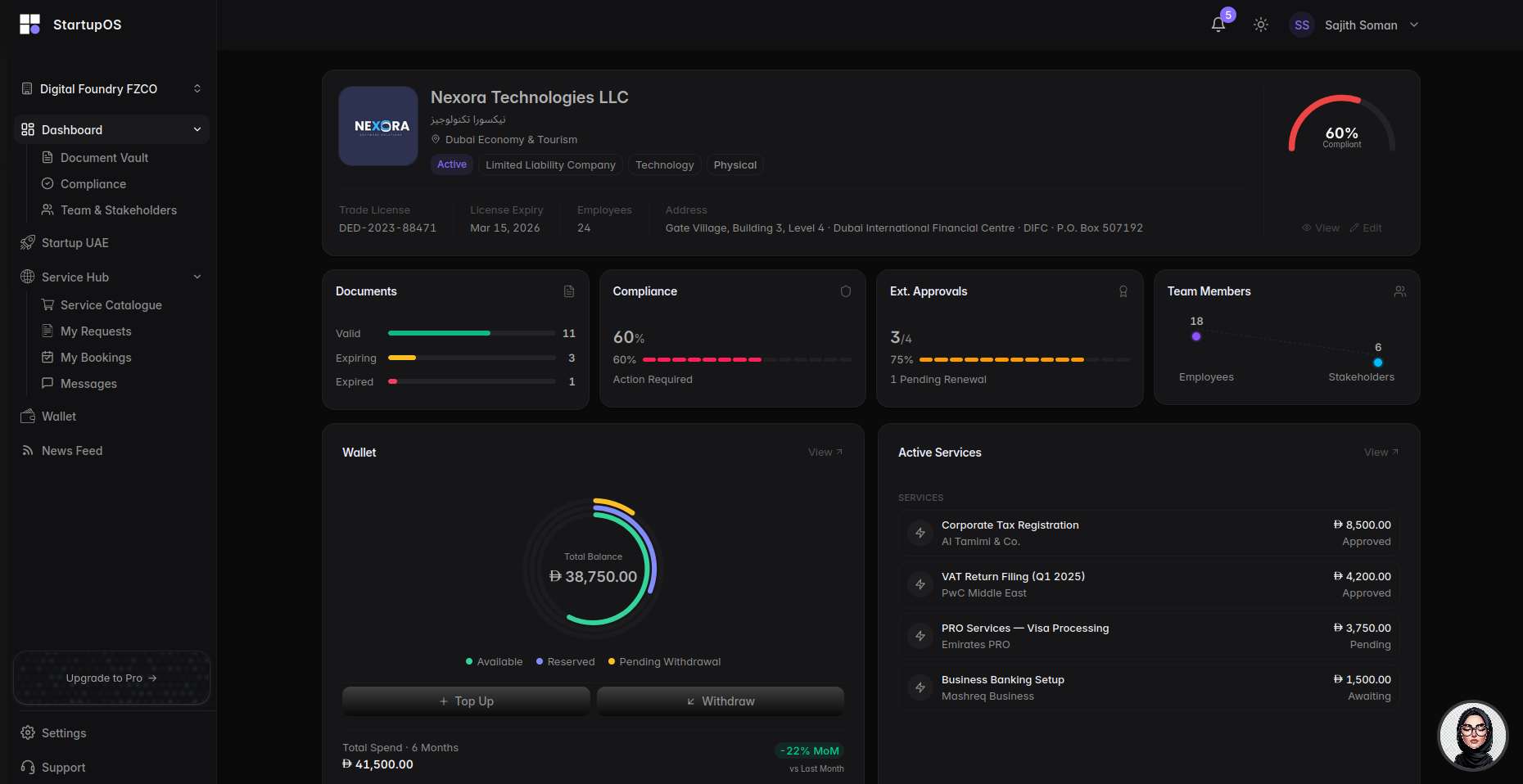Image resolution: width=1523 pixels, height=784 pixels.
Task: Click Expired documents progress bar
Action: click(472, 381)
